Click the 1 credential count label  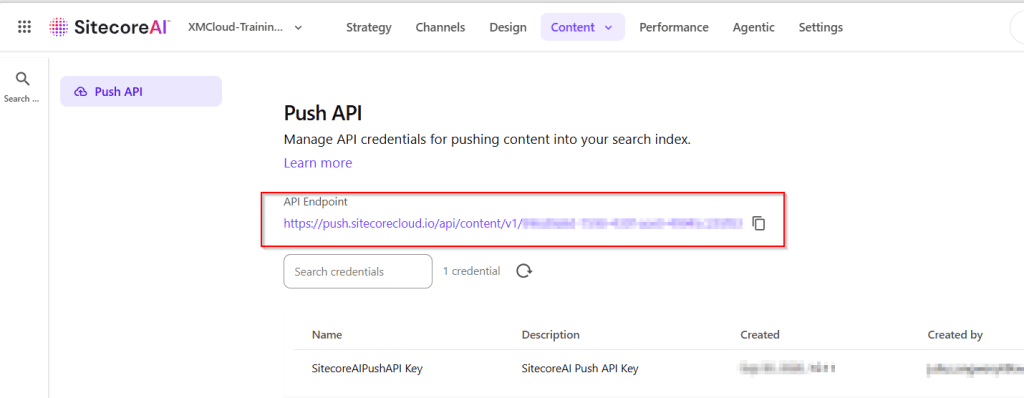pyautogui.click(x=472, y=271)
